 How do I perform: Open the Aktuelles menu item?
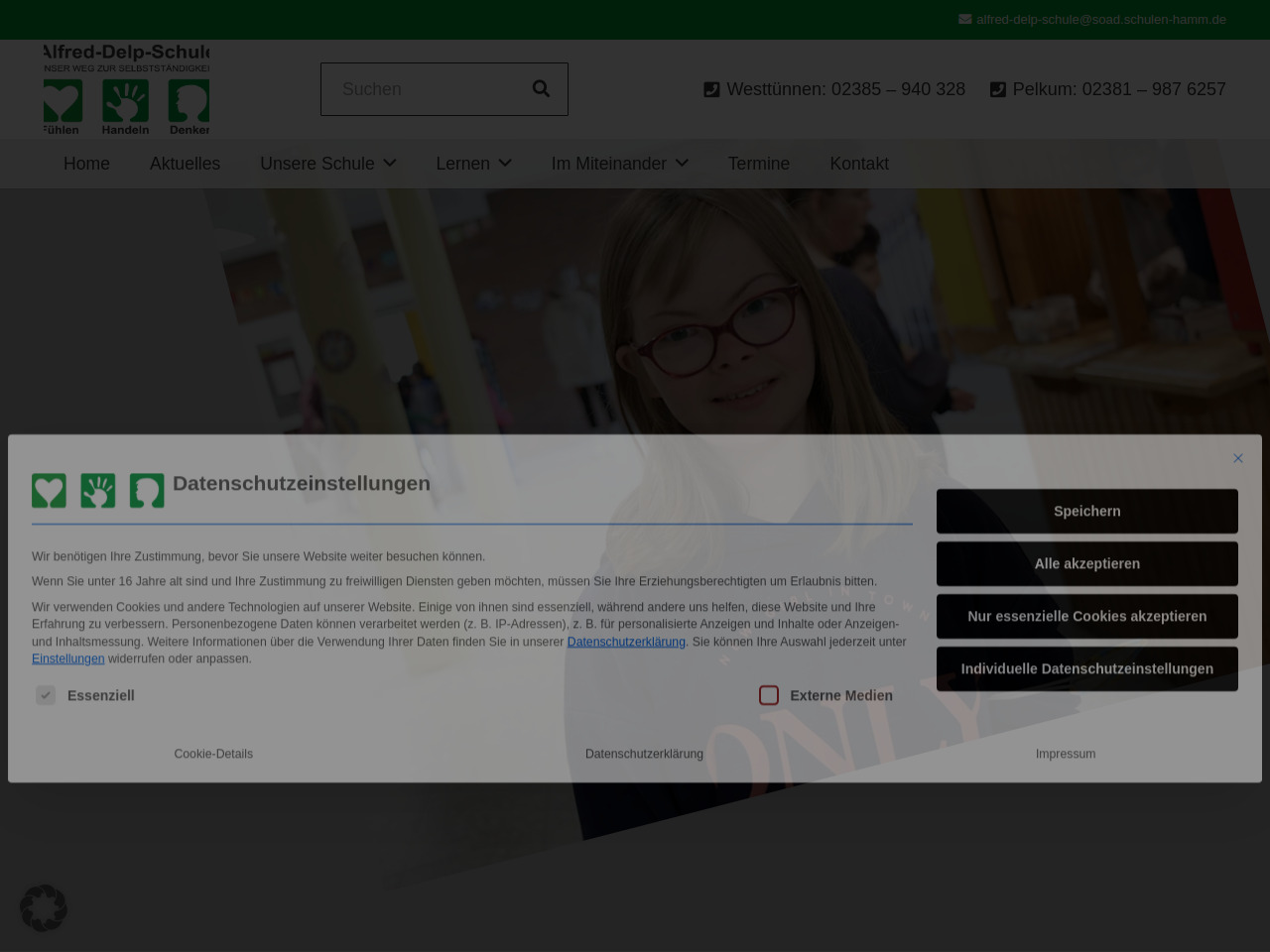tap(185, 164)
